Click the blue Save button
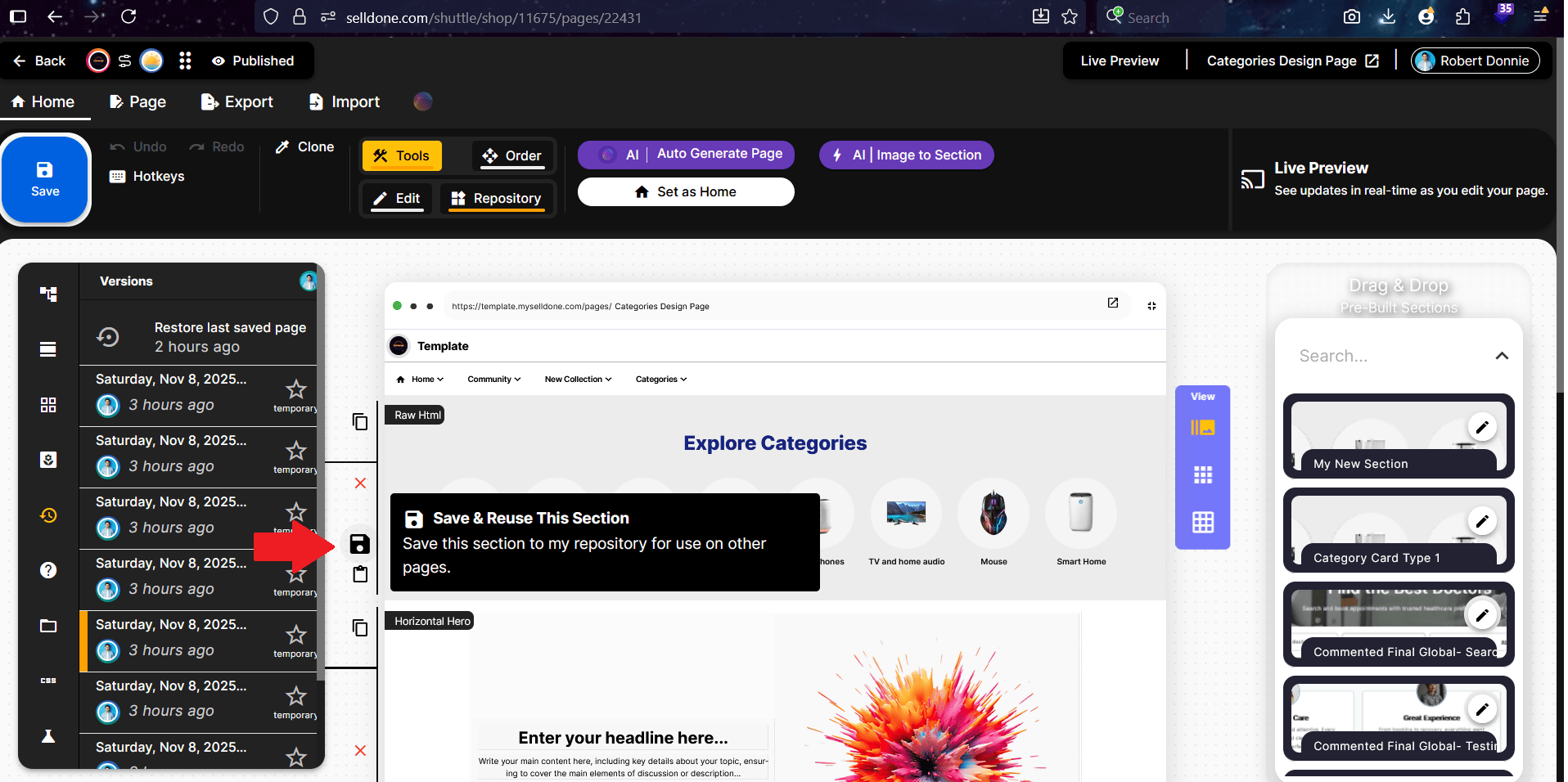The height and width of the screenshot is (782, 1568). pos(45,179)
